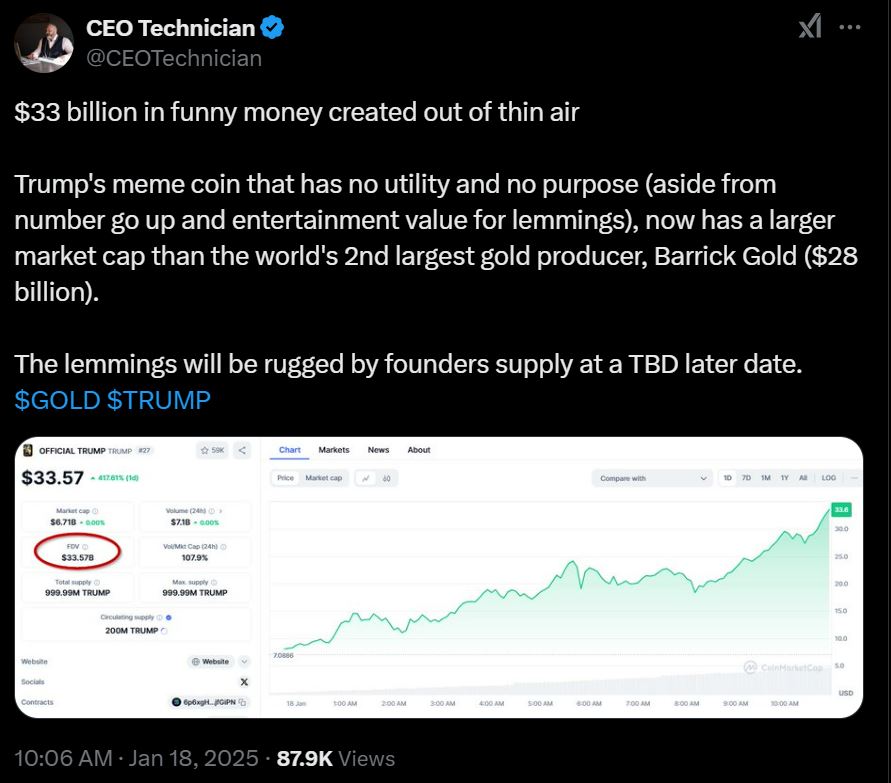This screenshot has height=783, width=891.
Task: Select the Price chart toggle
Action: click(x=286, y=478)
